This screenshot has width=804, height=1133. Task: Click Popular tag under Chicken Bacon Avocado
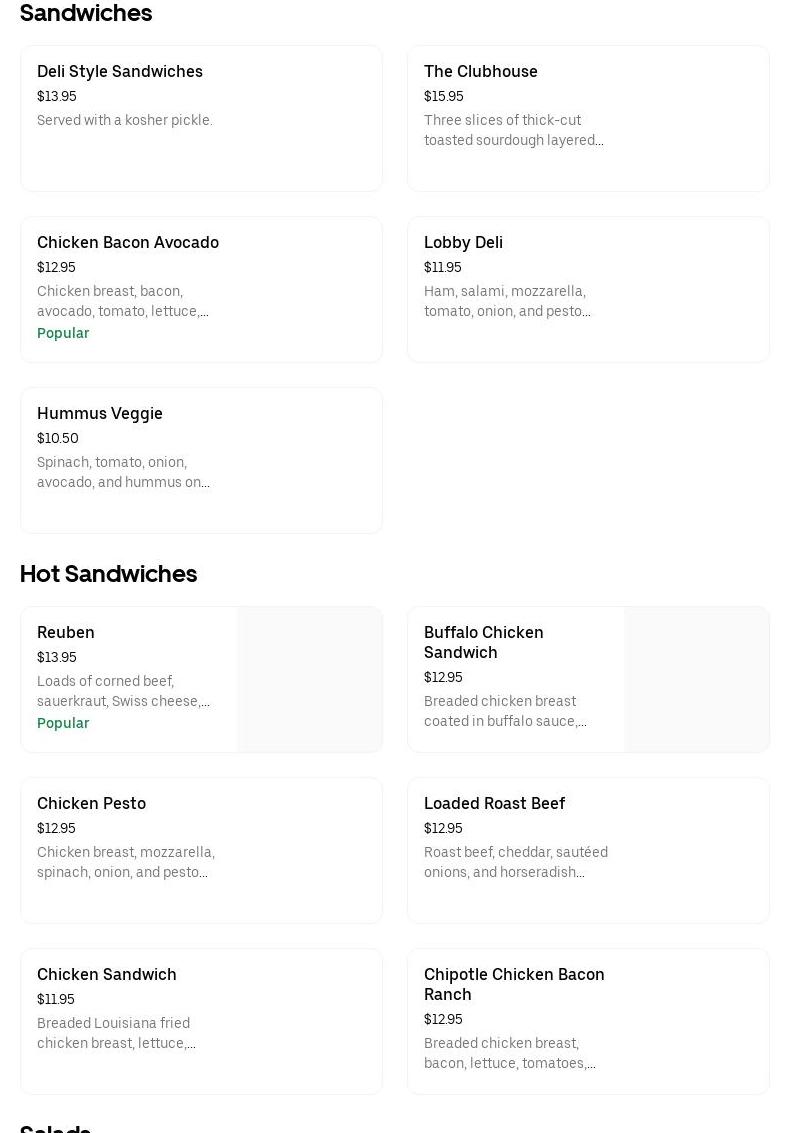tap(63, 334)
